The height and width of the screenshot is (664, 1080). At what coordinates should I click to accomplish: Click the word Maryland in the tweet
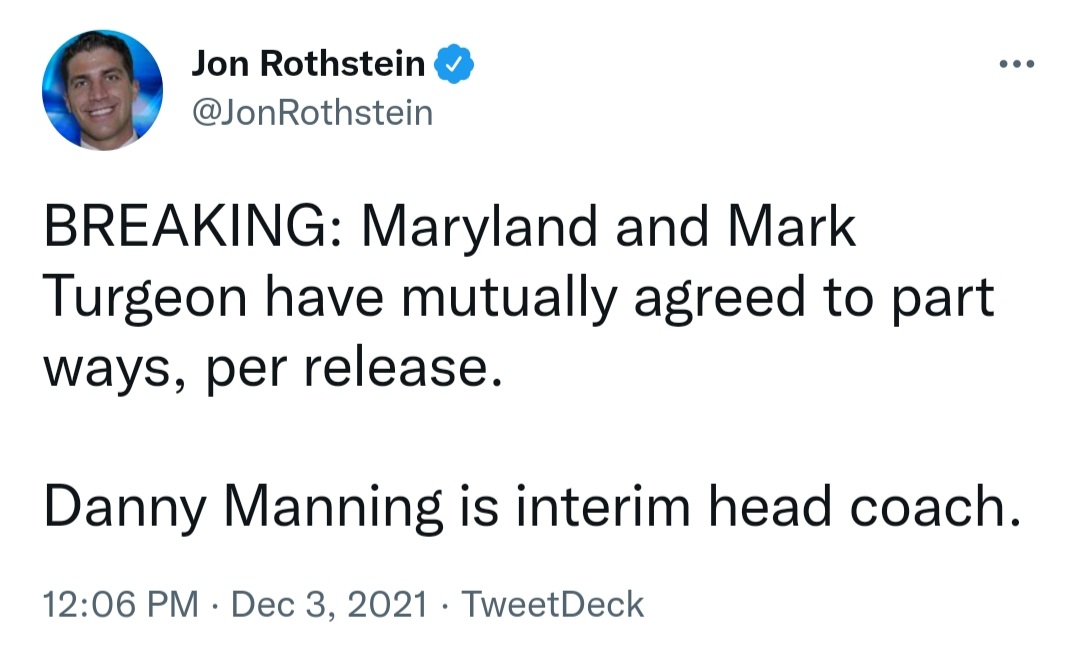(479, 227)
